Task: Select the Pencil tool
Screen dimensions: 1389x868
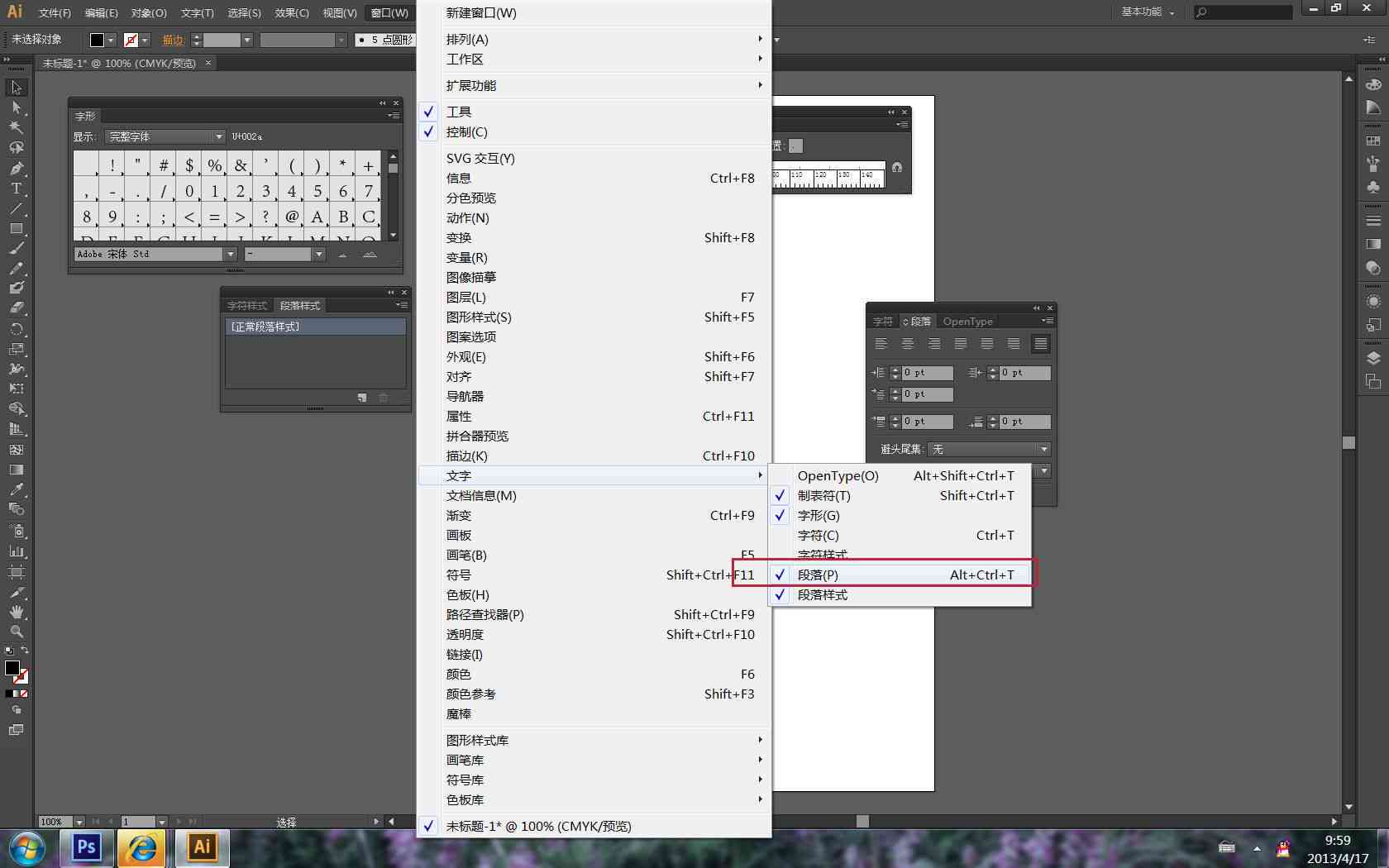Action: pyautogui.click(x=16, y=269)
